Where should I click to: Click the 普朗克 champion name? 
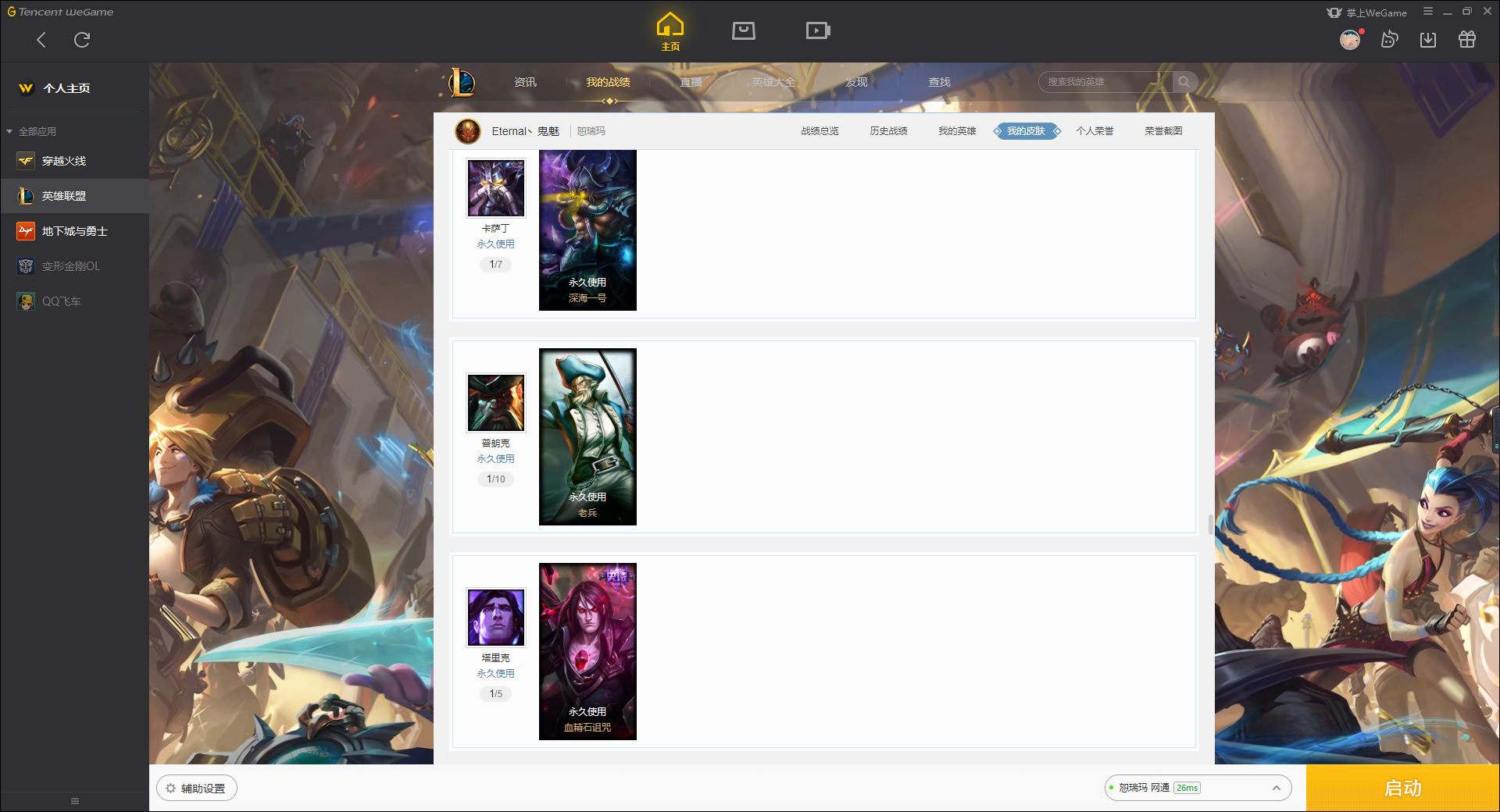pyautogui.click(x=496, y=443)
